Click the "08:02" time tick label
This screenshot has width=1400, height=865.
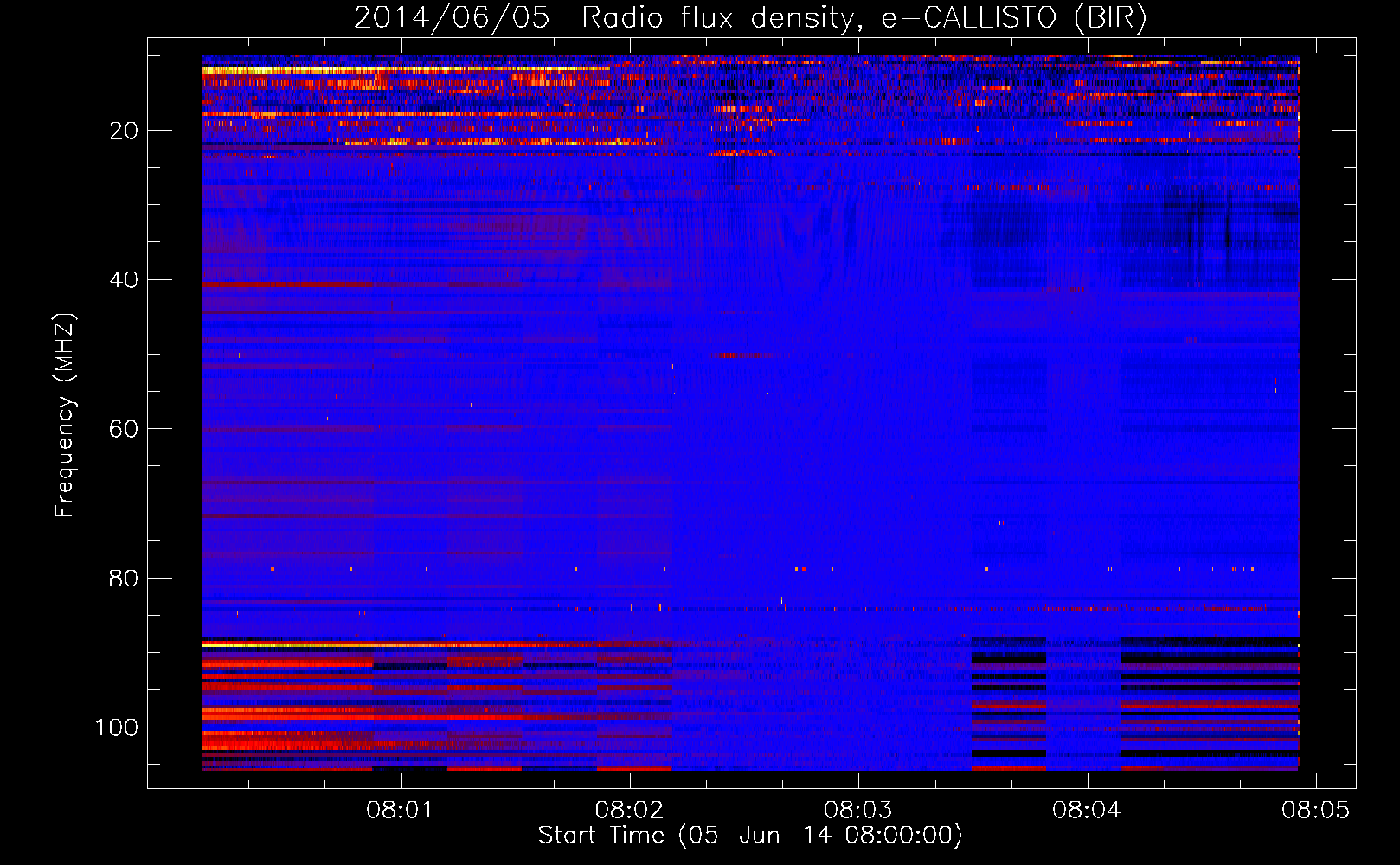coord(630,810)
